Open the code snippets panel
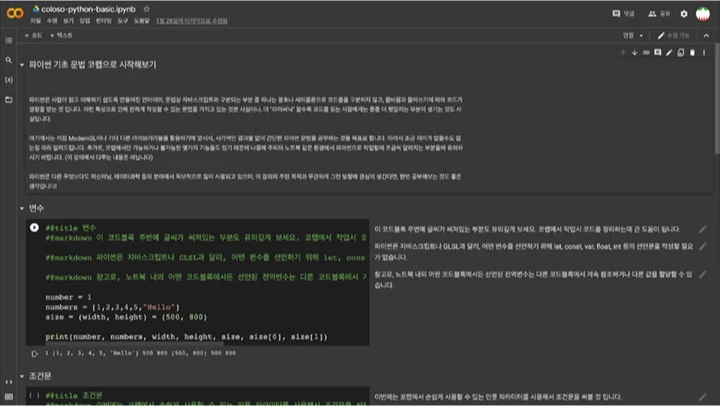 coord(9,382)
